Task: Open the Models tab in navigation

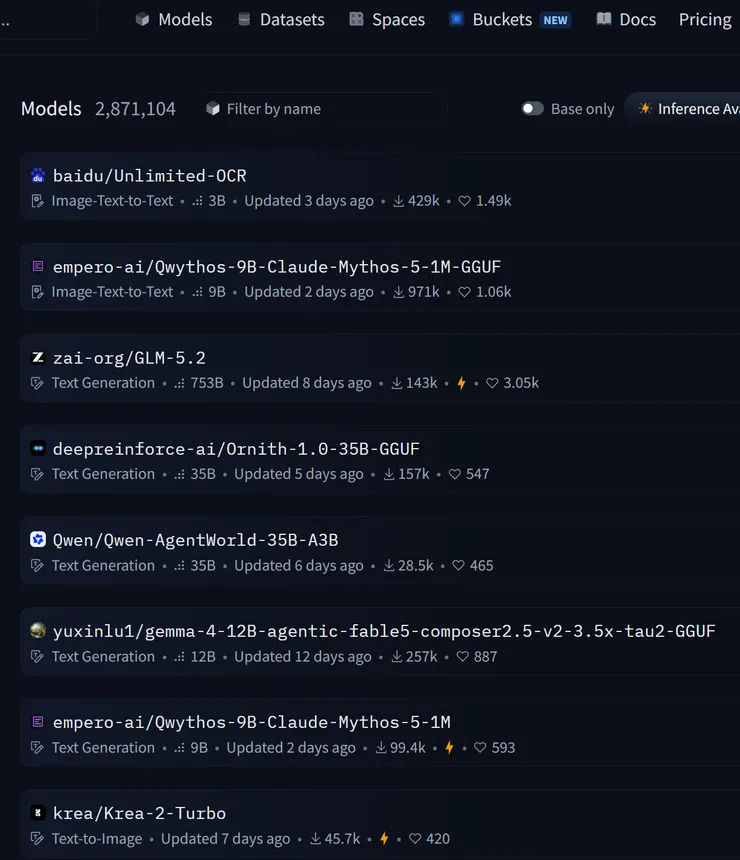Action: (x=174, y=20)
